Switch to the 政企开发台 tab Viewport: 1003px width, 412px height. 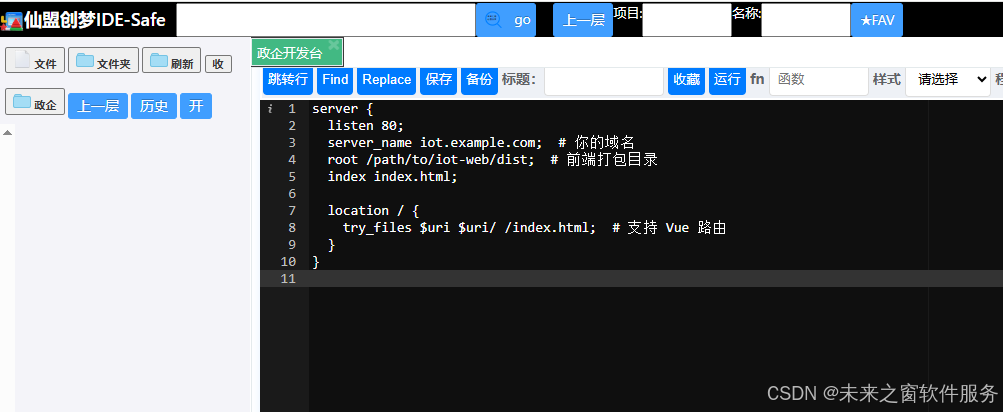(290, 53)
